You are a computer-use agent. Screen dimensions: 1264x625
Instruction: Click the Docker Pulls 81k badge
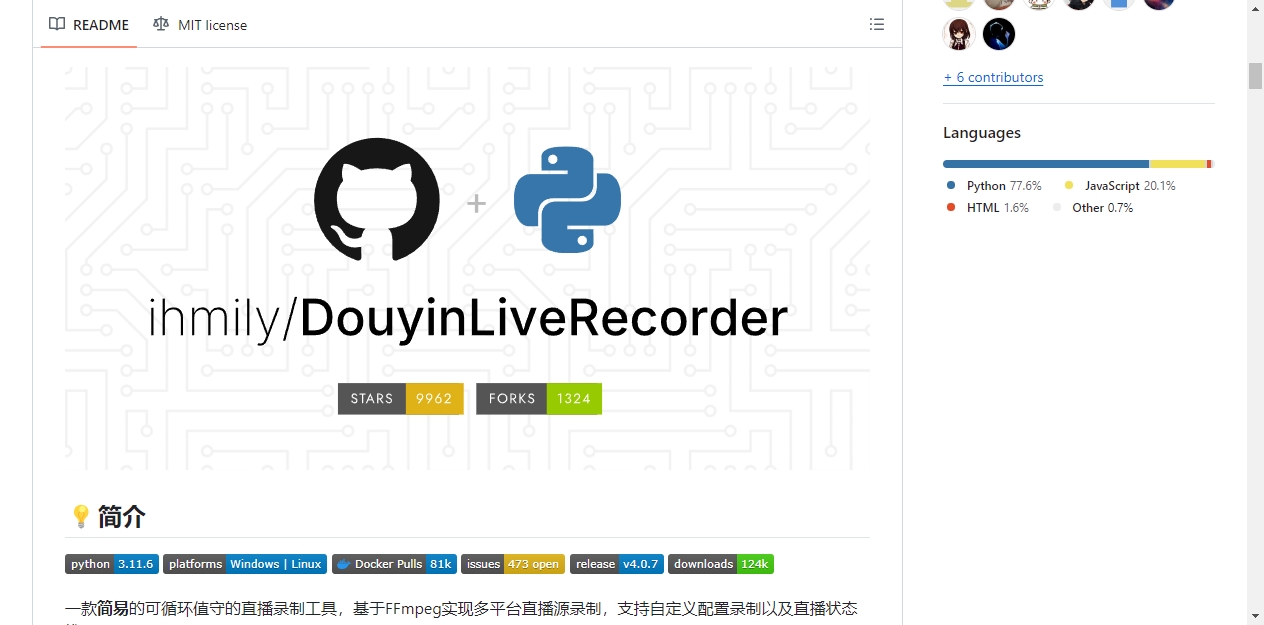pyautogui.click(x=394, y=564)
